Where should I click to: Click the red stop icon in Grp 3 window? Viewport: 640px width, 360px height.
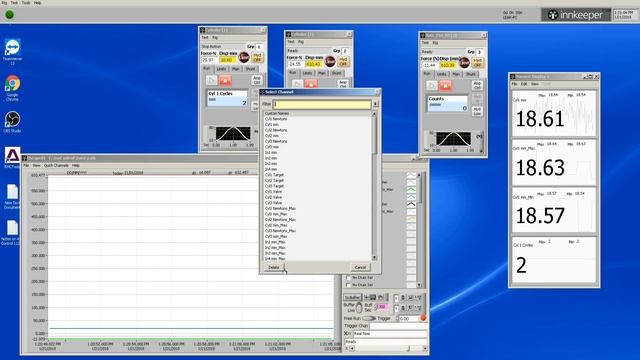445,85
